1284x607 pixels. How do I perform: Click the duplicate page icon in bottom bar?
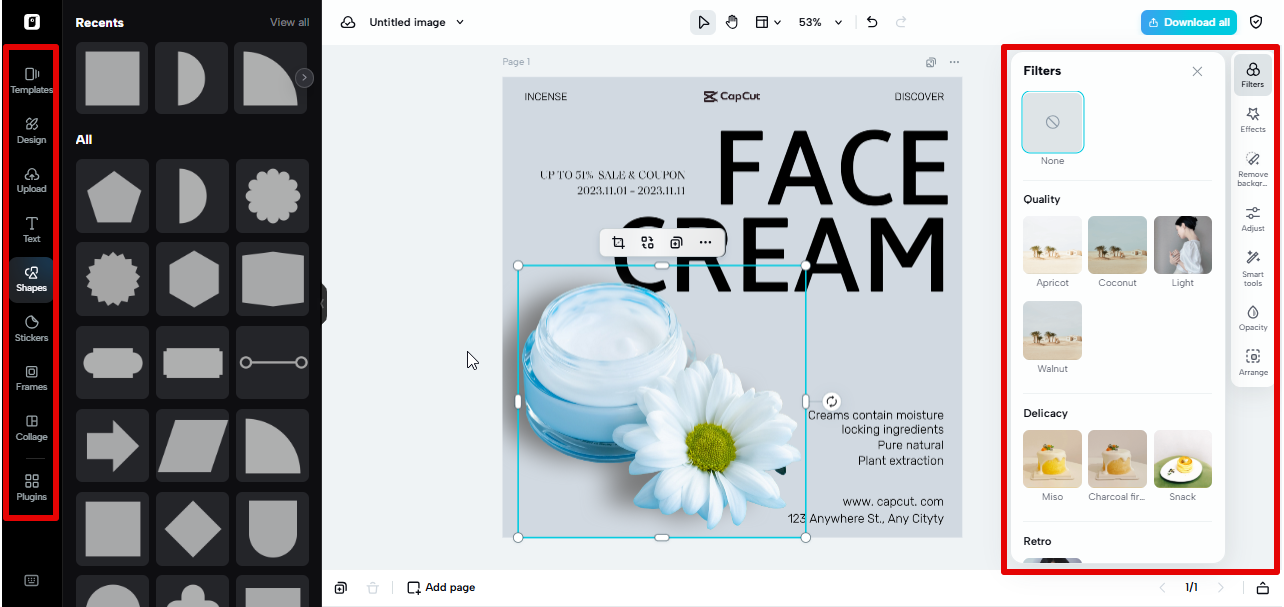[x=341, y=588]
